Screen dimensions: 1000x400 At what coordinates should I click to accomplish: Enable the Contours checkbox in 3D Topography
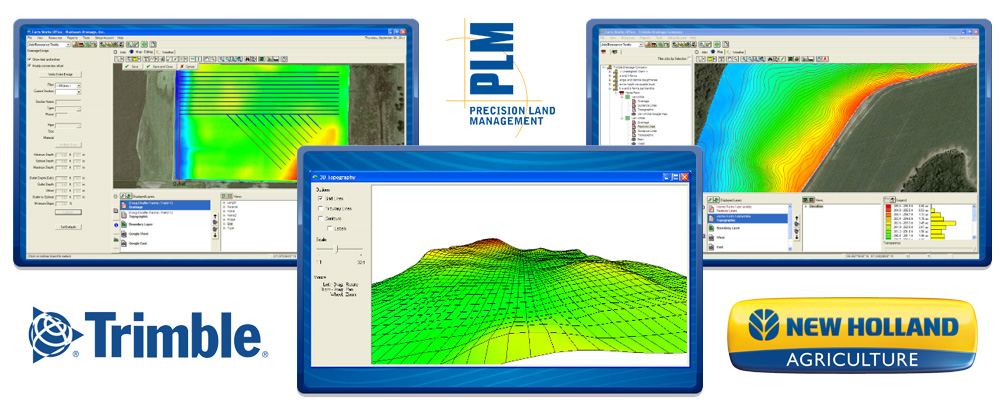click(x=320, y=219)
